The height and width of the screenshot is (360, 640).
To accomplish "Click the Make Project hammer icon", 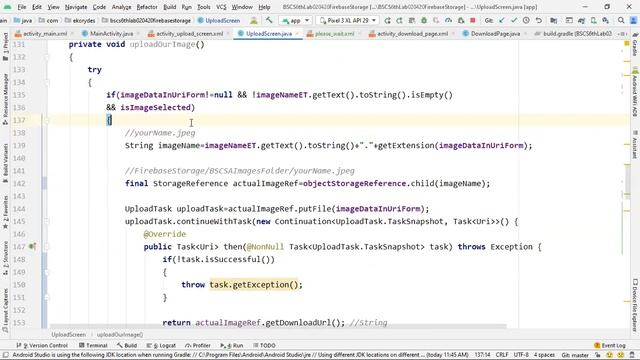I will (x=269, y=20).
